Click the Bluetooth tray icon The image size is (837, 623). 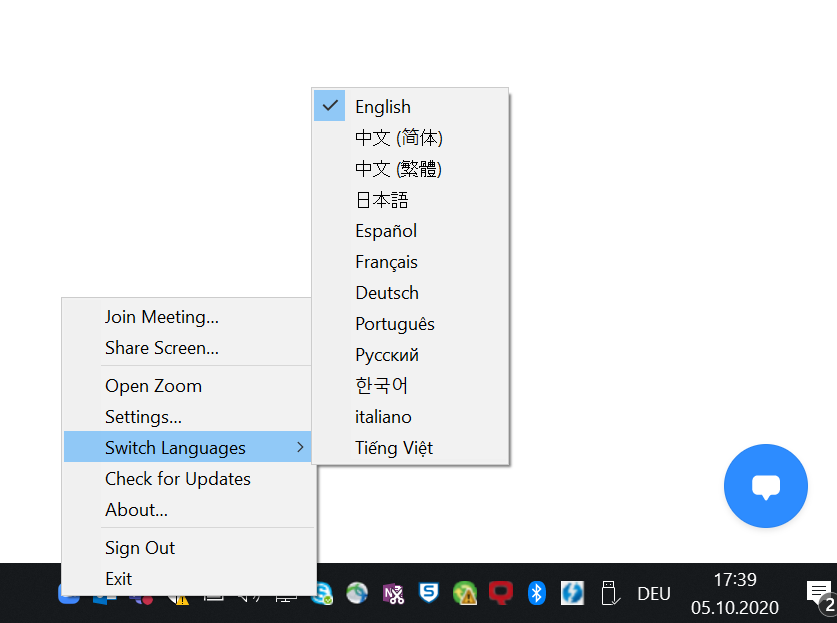[536, 593]
